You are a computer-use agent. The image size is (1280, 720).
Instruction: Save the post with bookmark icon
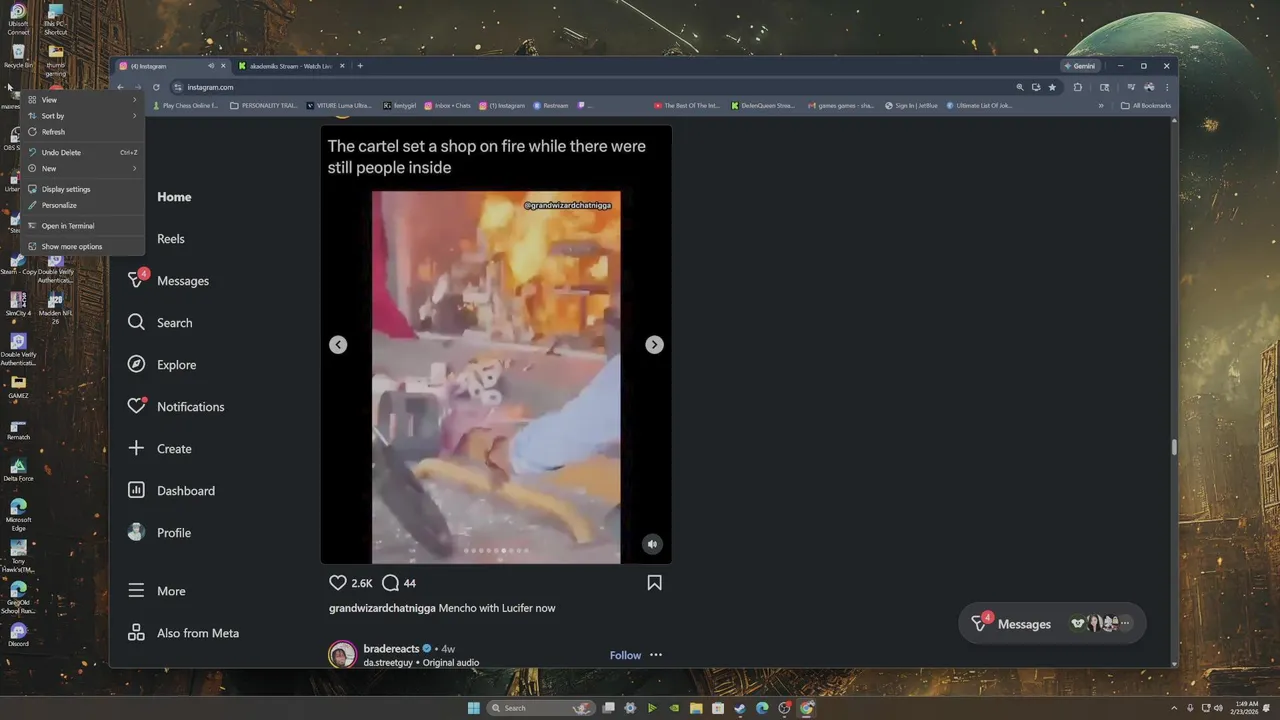654,583
